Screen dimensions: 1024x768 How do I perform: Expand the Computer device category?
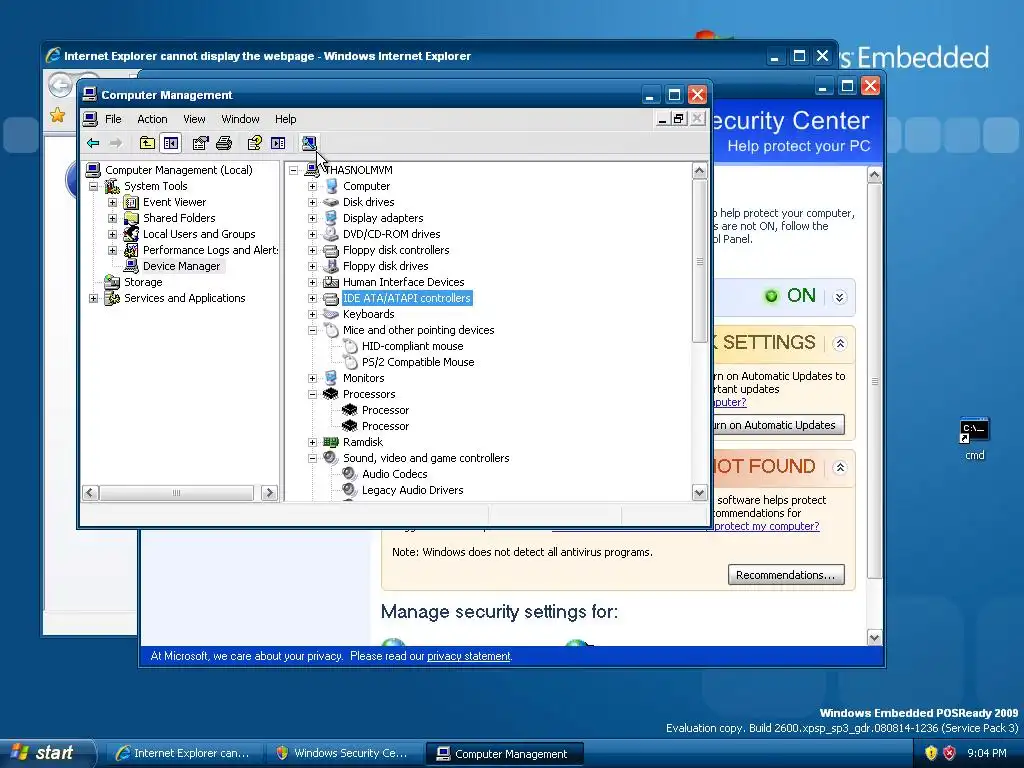point(312,186)
